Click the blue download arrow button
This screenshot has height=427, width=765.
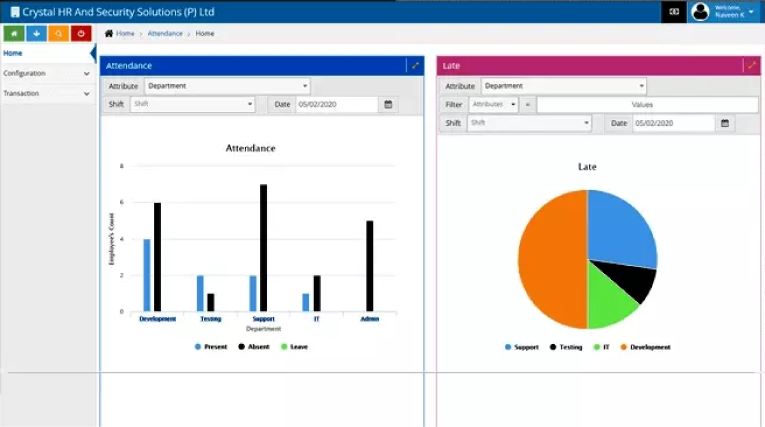(35, 33)
